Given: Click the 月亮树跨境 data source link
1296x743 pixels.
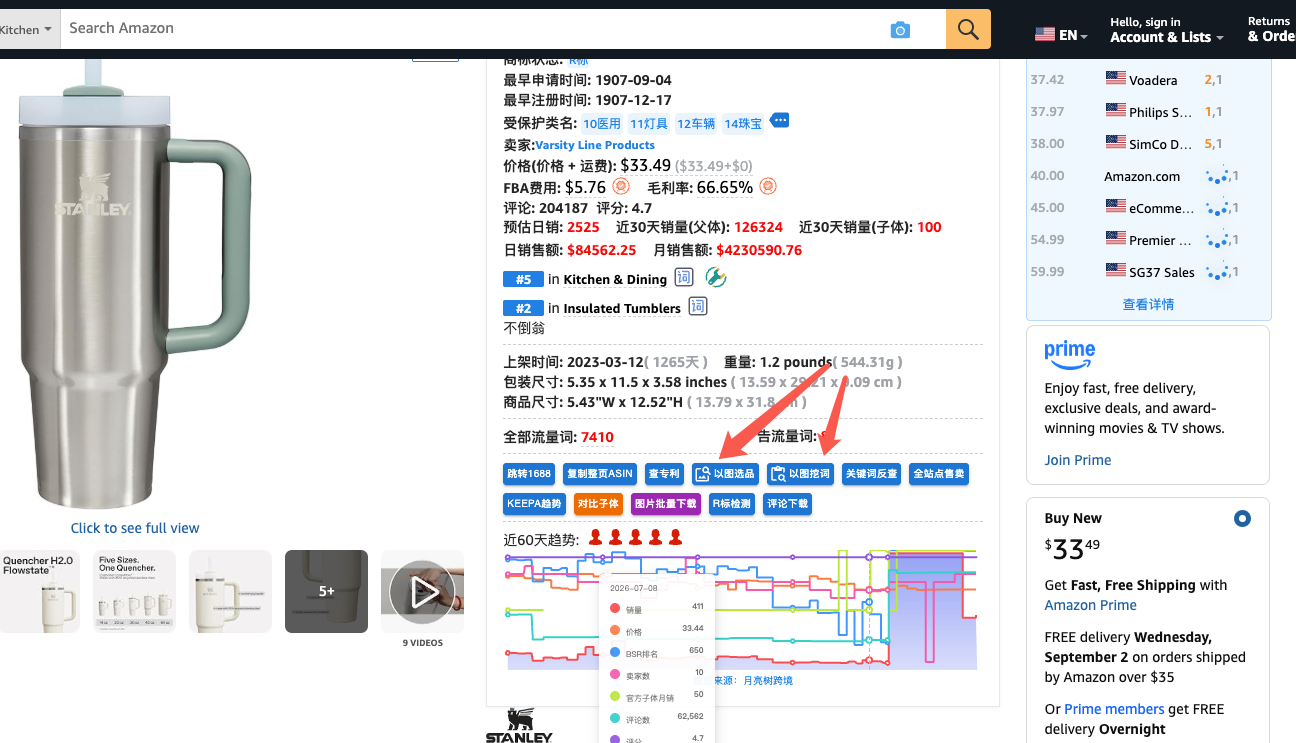Looking at the screenshot, I should click(x=768, y=680).
